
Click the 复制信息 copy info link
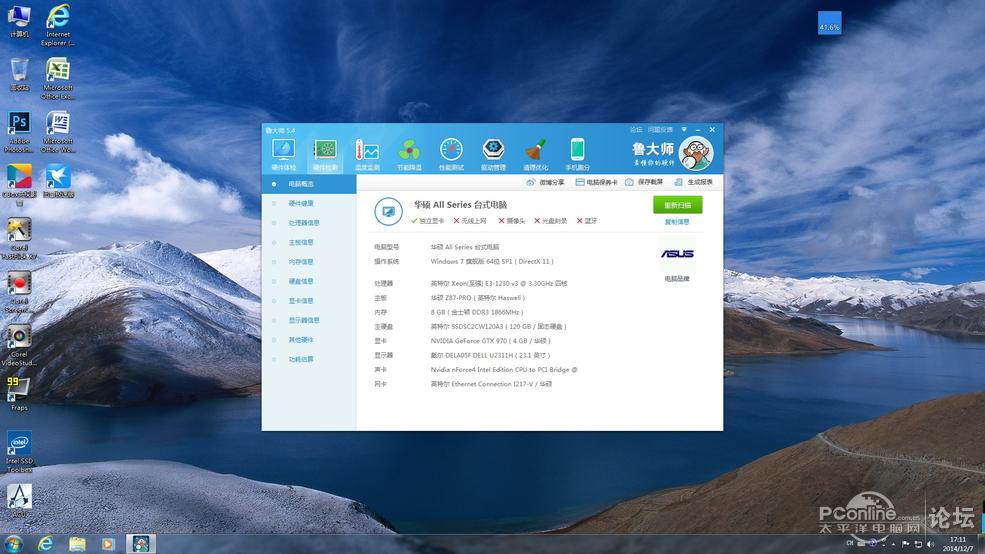click(677, 222)
